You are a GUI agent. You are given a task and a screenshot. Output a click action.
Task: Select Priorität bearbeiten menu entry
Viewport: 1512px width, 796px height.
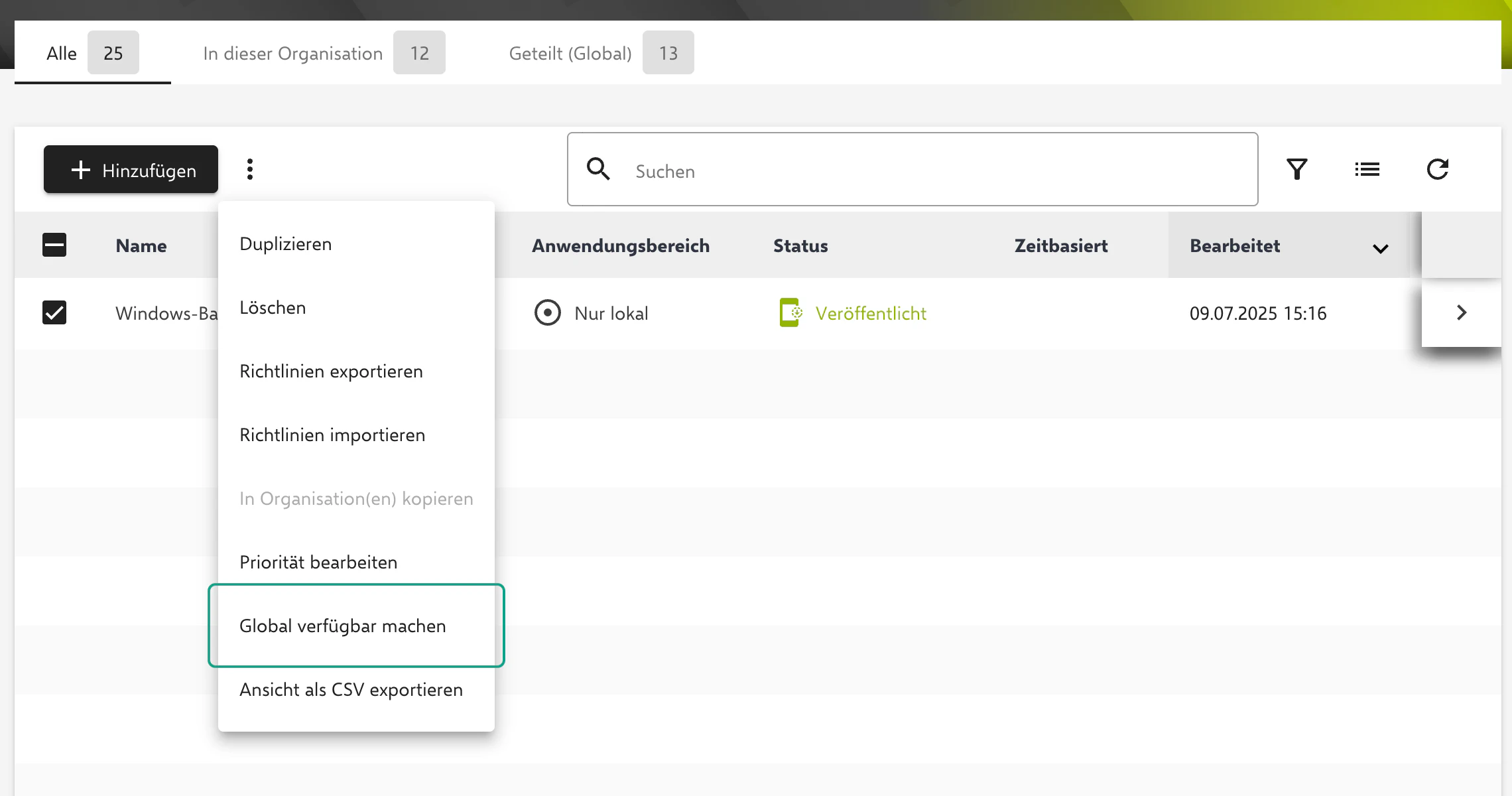coord(356,562)
